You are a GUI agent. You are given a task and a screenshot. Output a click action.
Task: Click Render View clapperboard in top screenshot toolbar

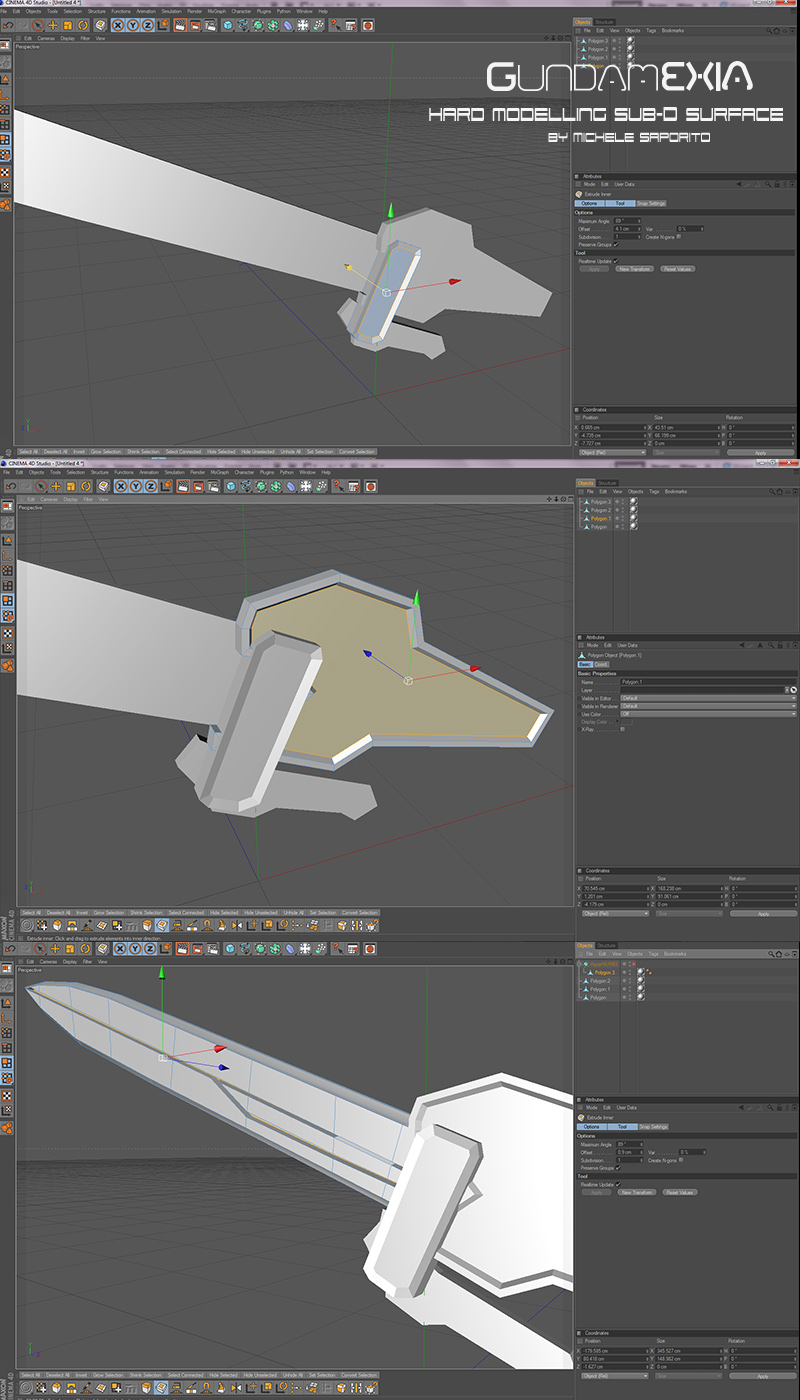[x=180, y=24]
